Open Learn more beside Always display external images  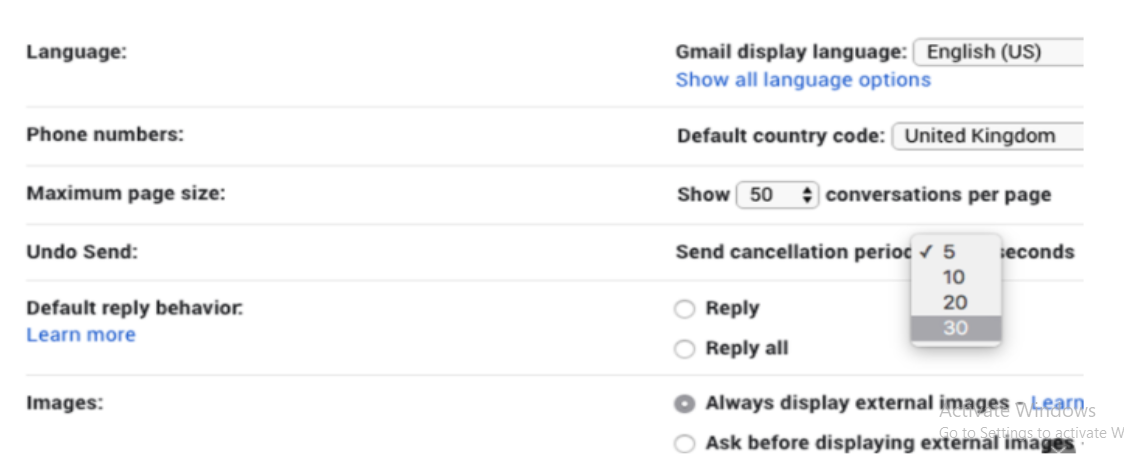1057,403
